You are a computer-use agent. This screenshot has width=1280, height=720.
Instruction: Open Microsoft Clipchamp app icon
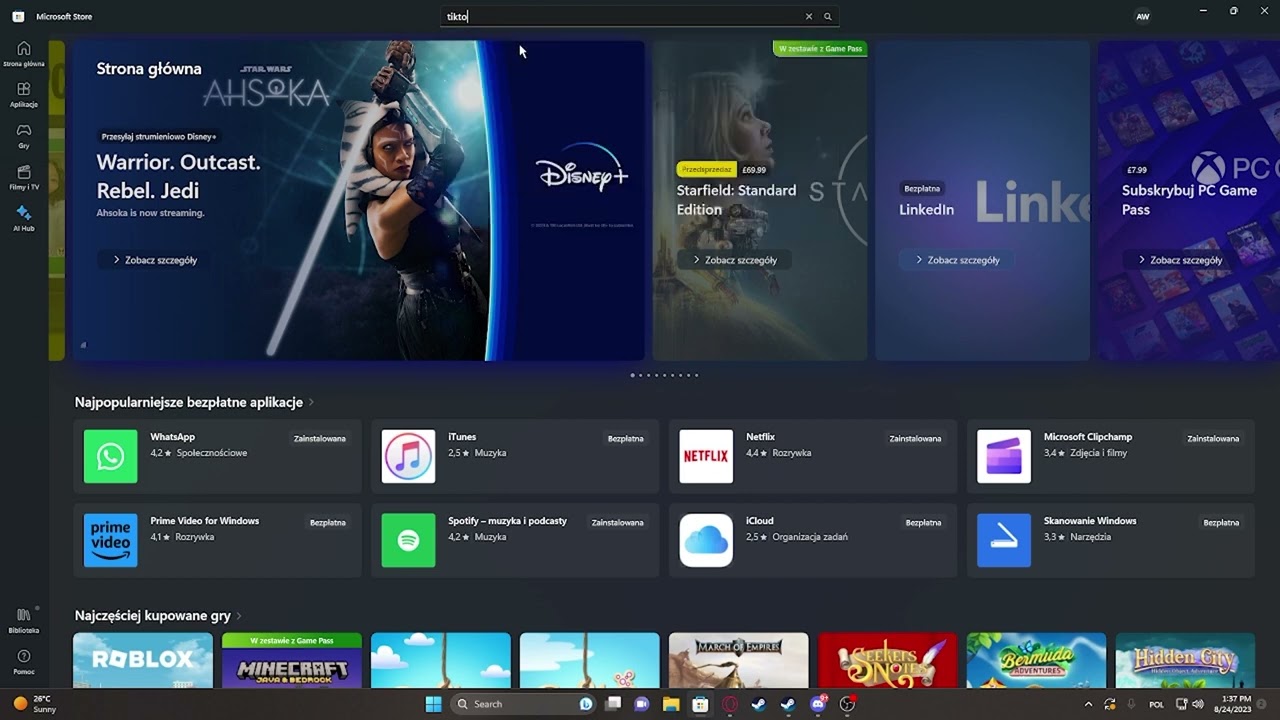click(1004, 456)
